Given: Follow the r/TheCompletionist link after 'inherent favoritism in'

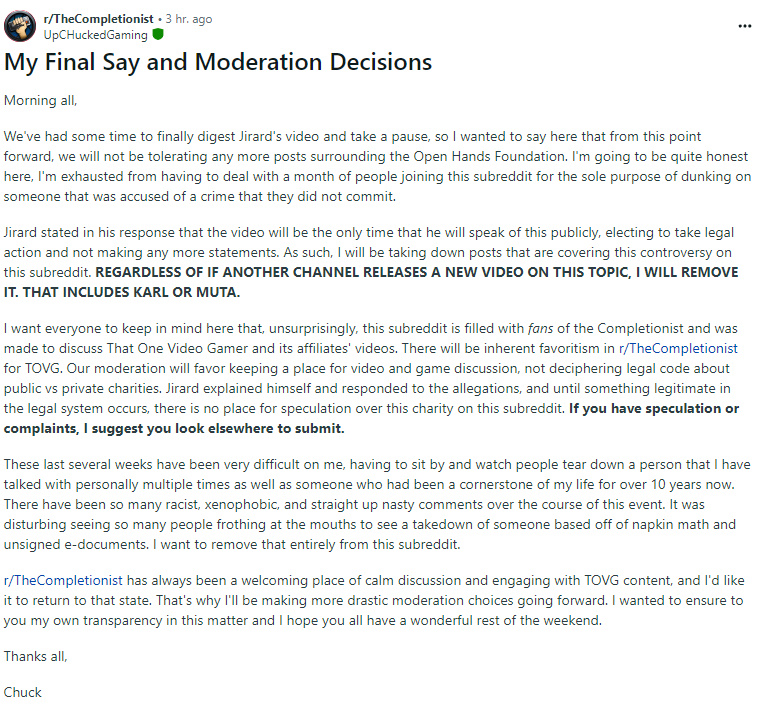Looking at the screenshot, I should (x=678, y=348).
